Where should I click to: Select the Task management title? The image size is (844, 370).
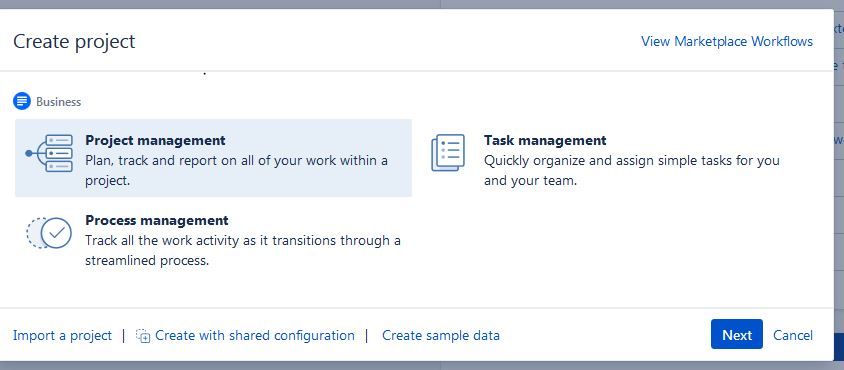click(545, 141)
